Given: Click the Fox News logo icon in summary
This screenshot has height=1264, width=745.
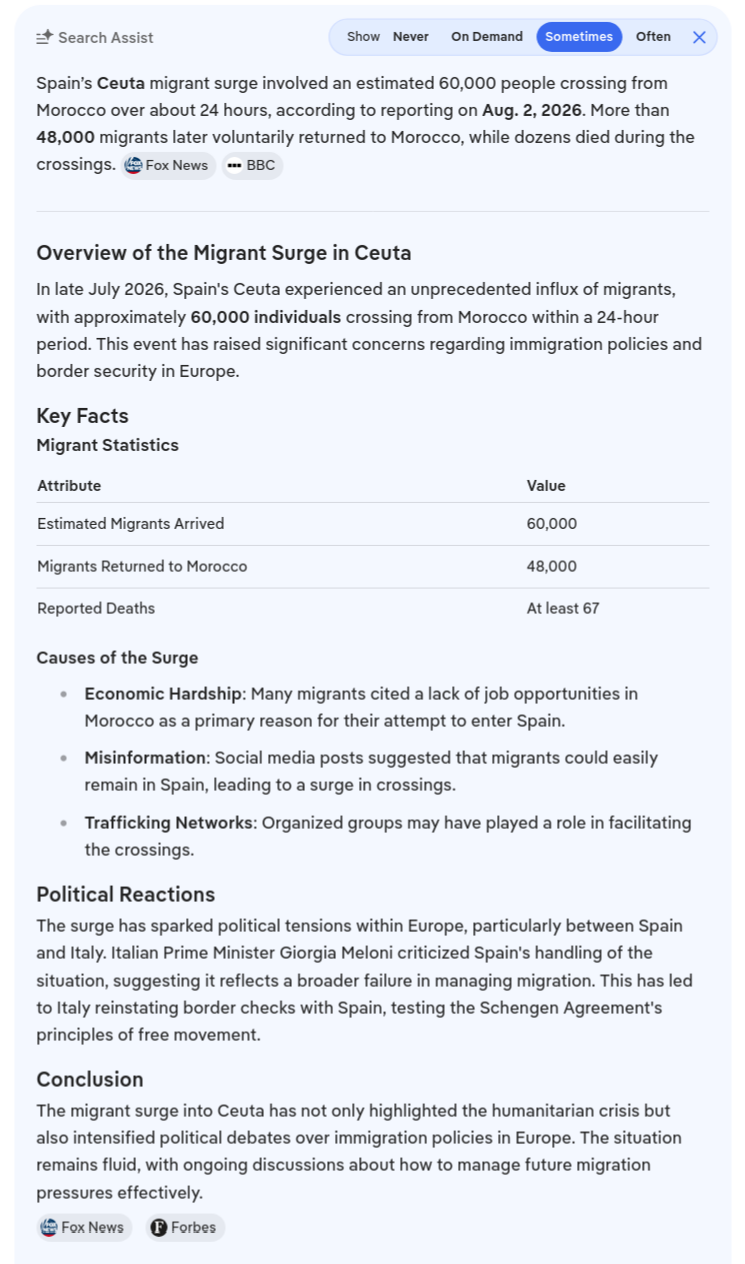Looking at the screenshot, I should (x=133, y=165).
